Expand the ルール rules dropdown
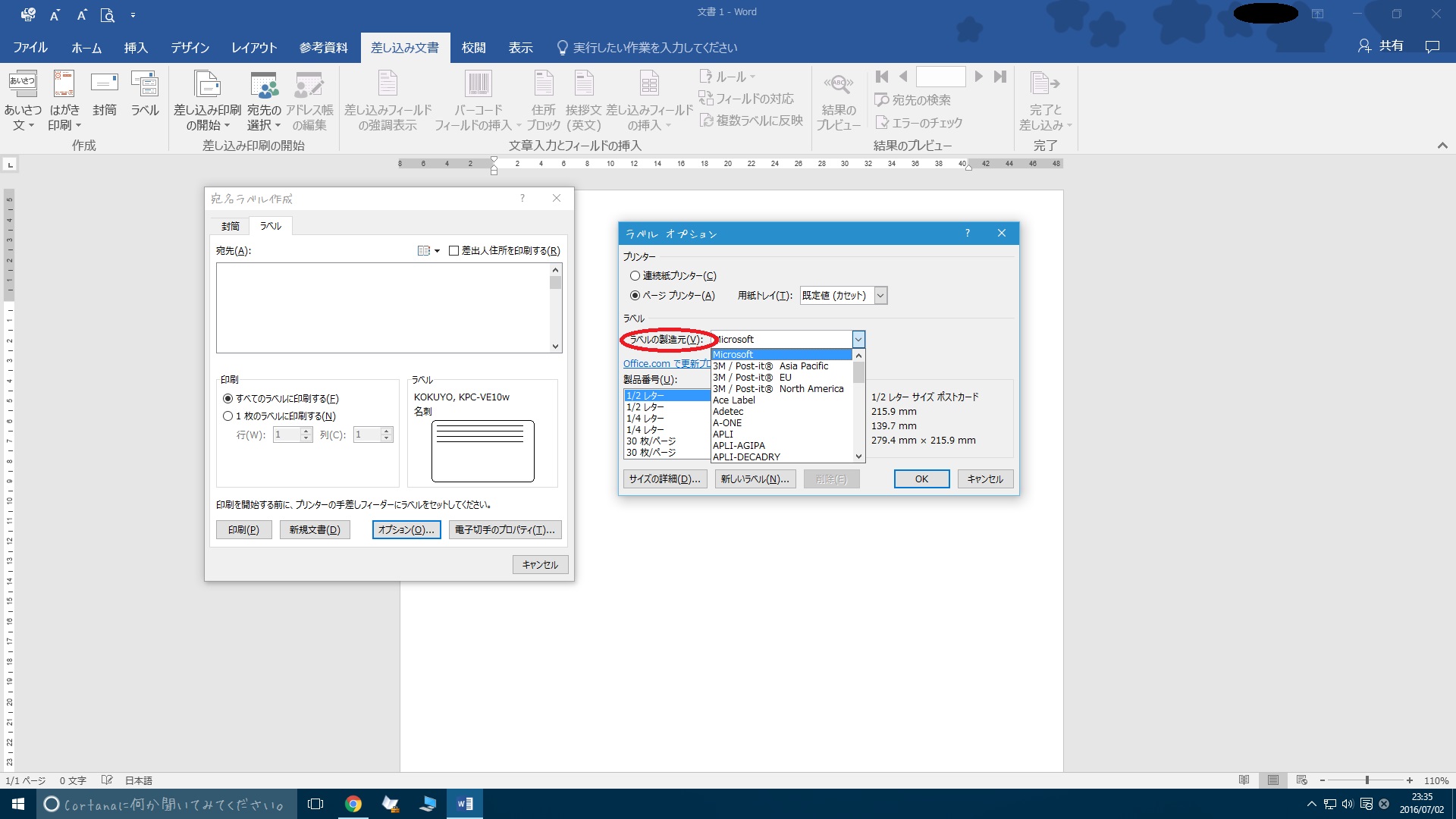This screenshot has height=819, width=1456. click(727, 77)
